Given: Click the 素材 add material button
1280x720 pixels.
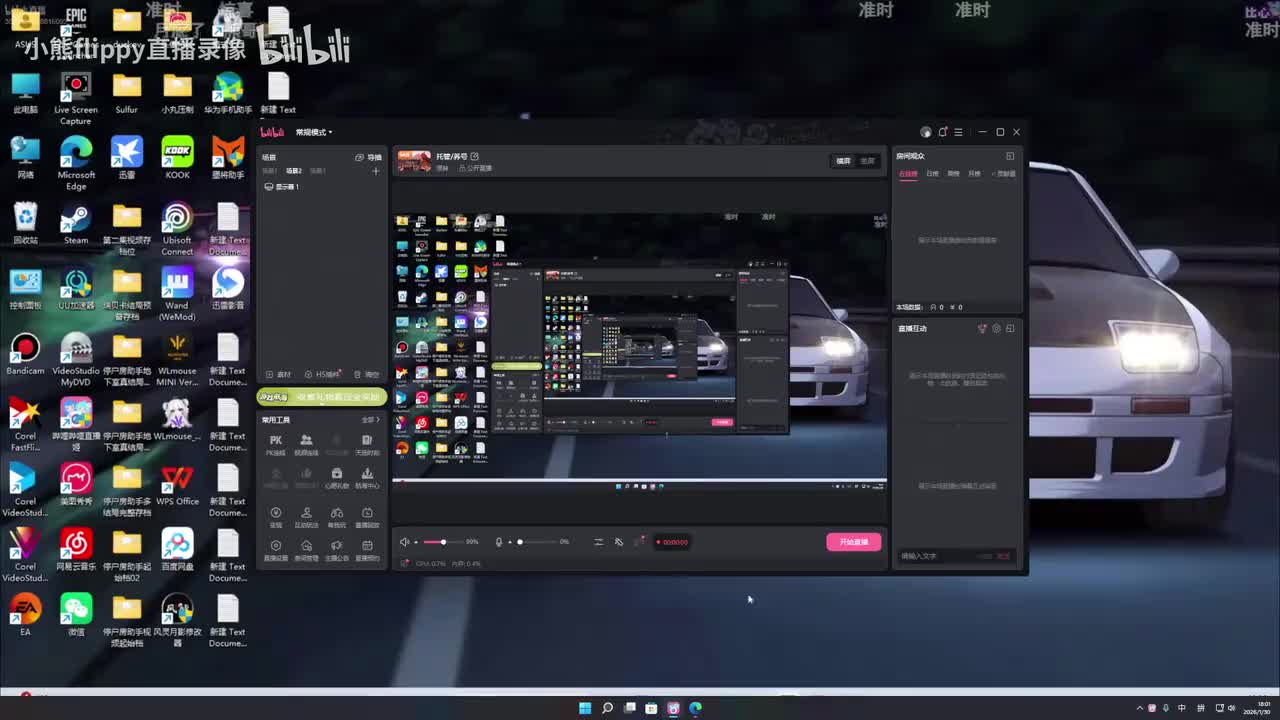Looking at the screenshot, I should [x=279, y=375].
